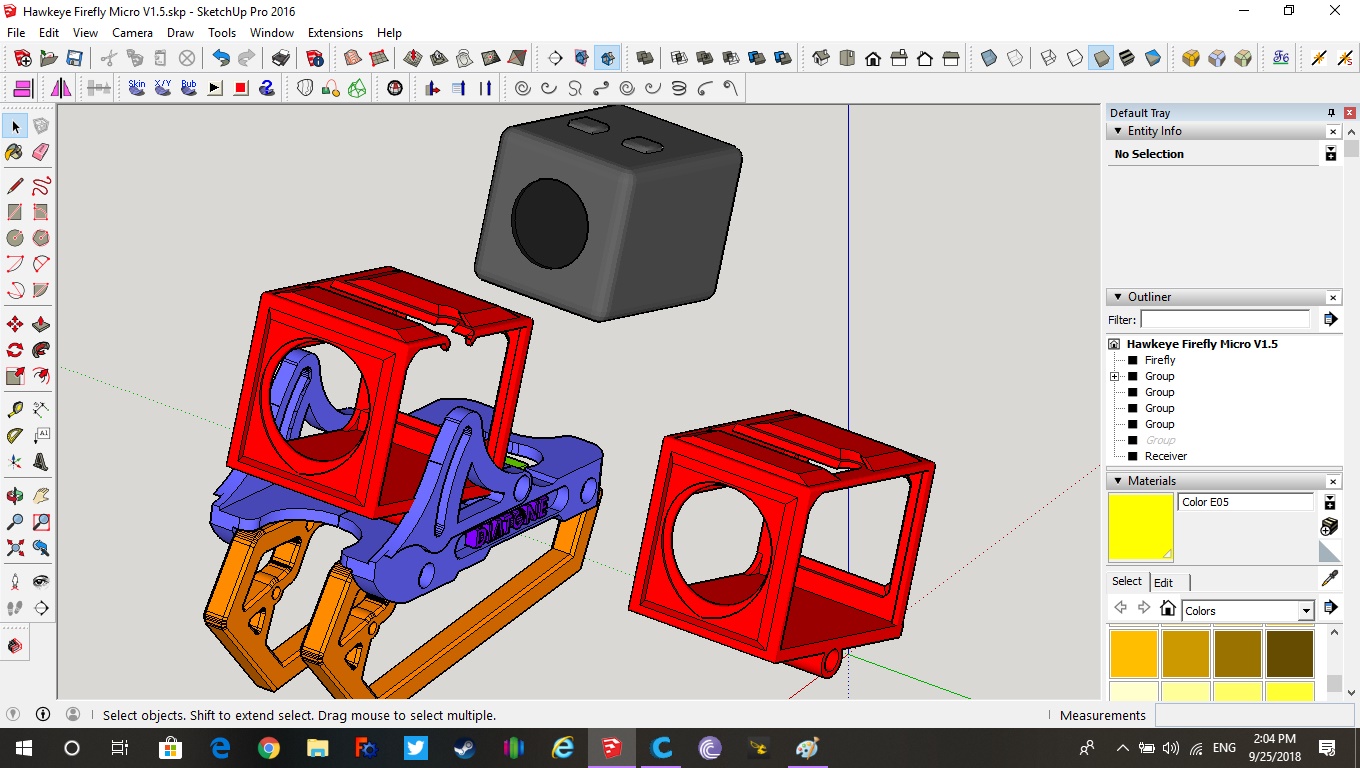Activate the Orbit camera tool

pyautogui.click(x=15, y=496)
